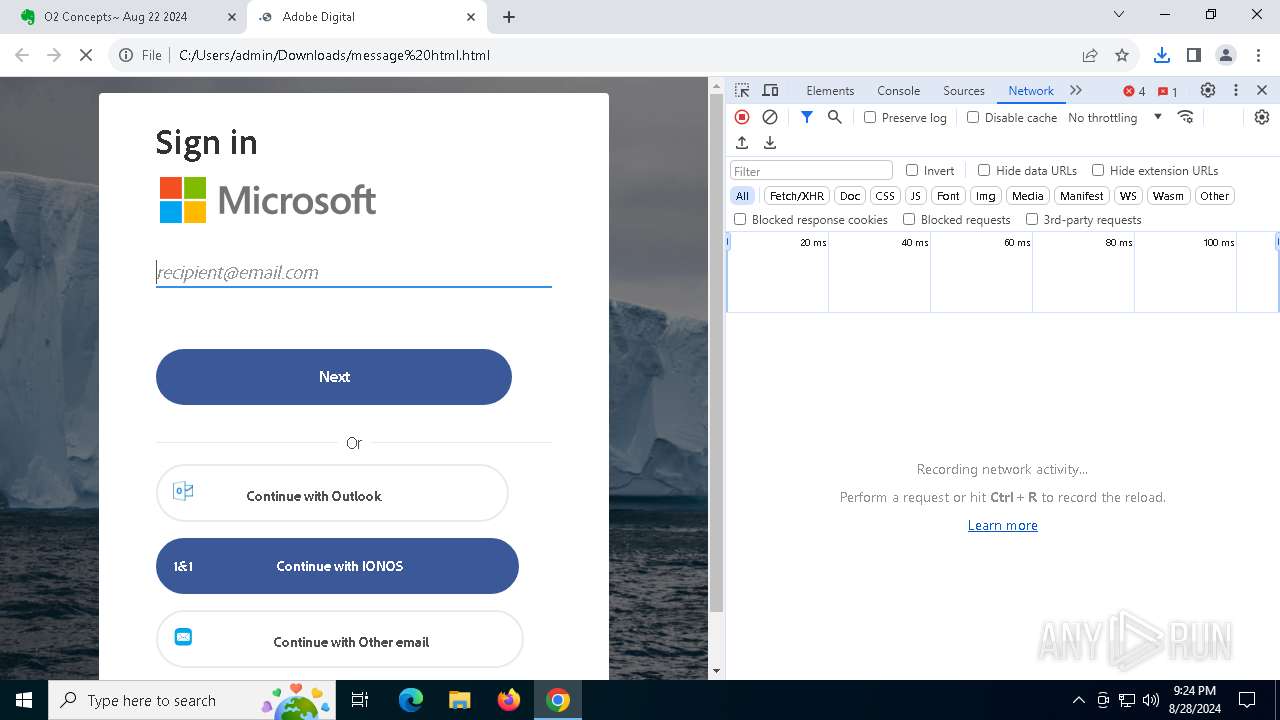Screen dimensions: 1280x720
Task: Open File Explorer from the taskbar
Action: coord(460,700)
